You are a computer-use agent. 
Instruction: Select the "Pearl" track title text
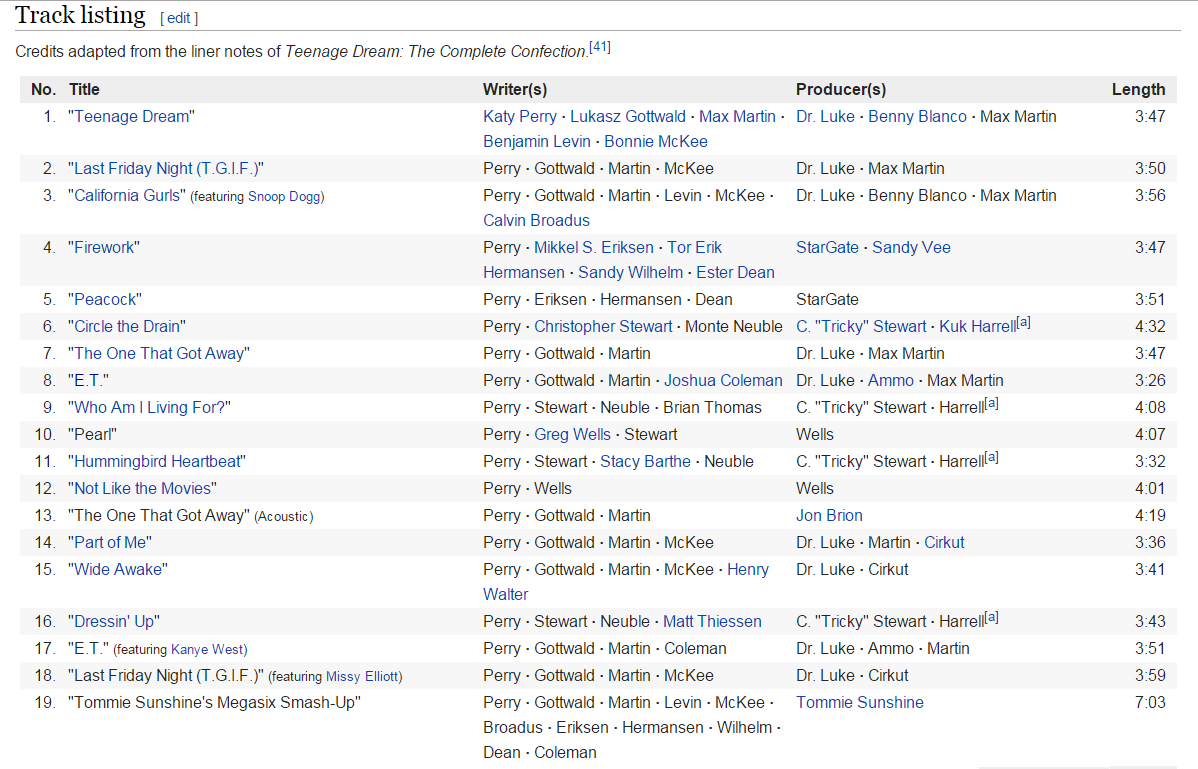coord(92,434)
